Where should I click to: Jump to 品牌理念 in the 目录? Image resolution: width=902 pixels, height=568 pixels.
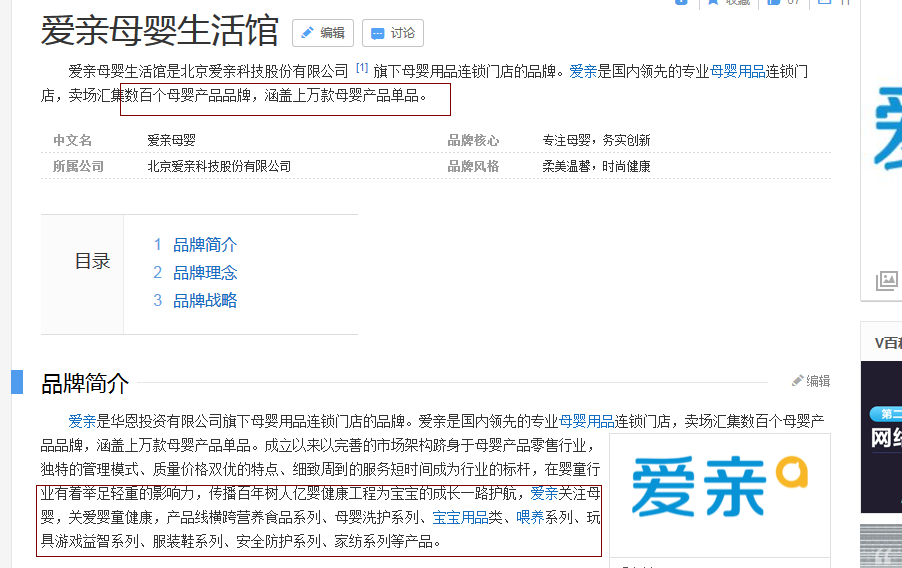coord(205,272)
